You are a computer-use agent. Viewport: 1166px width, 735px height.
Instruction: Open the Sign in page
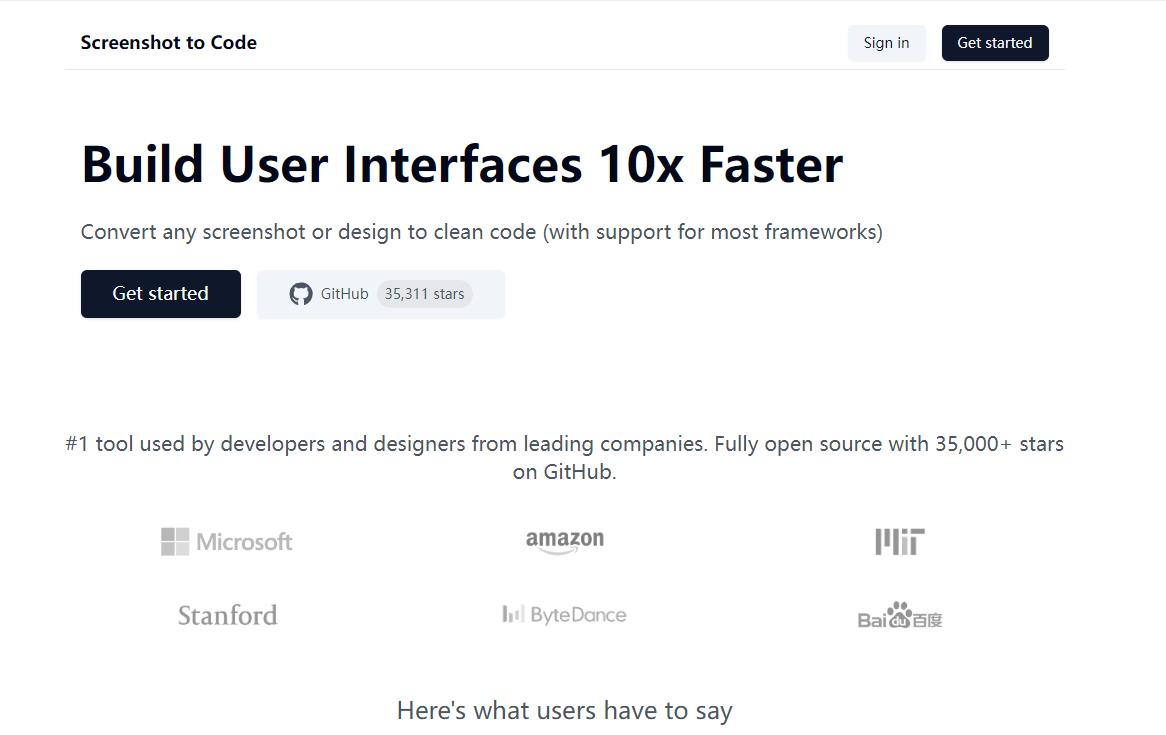pos(886,43)
